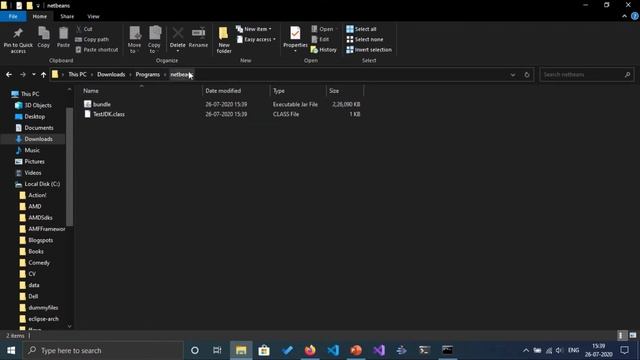
Task: Open the Windows Start menu
Action: pos(11,350)
